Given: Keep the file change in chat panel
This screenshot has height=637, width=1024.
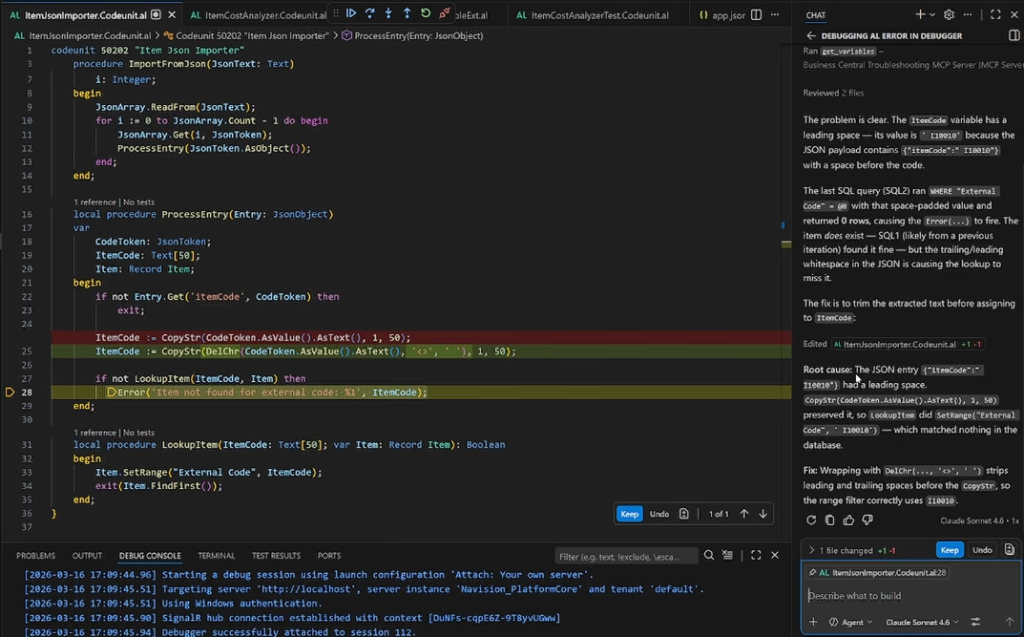Looking at the screenshot, I should click(950, 550).
